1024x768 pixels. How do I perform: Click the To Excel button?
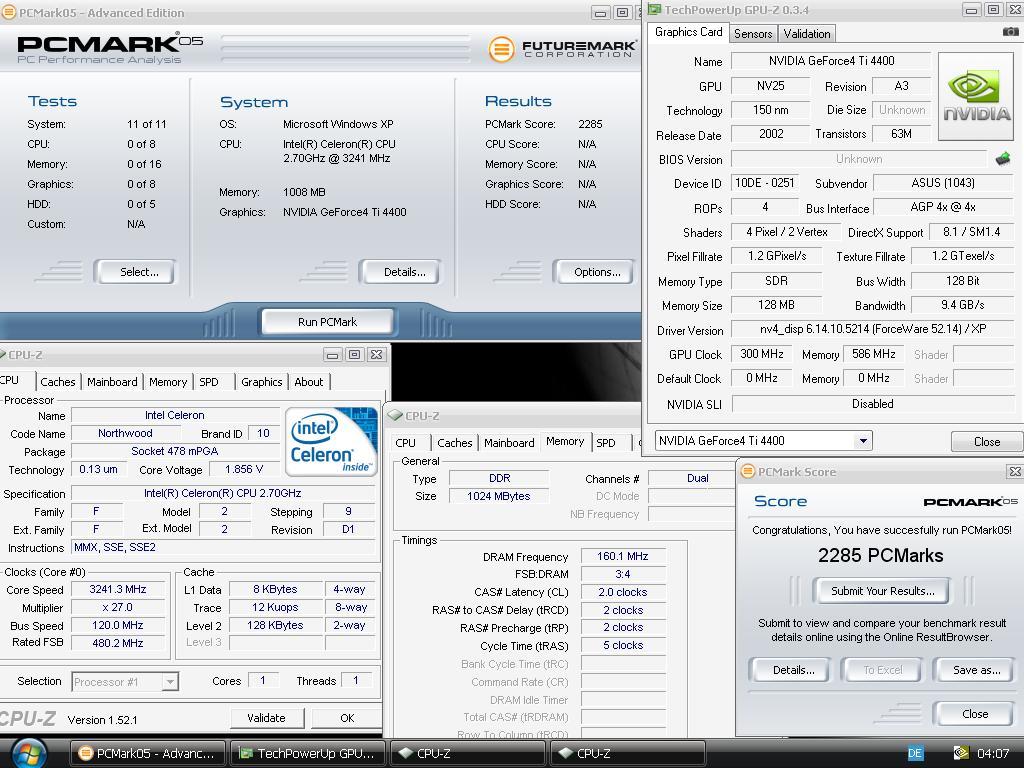coord(882,670)
